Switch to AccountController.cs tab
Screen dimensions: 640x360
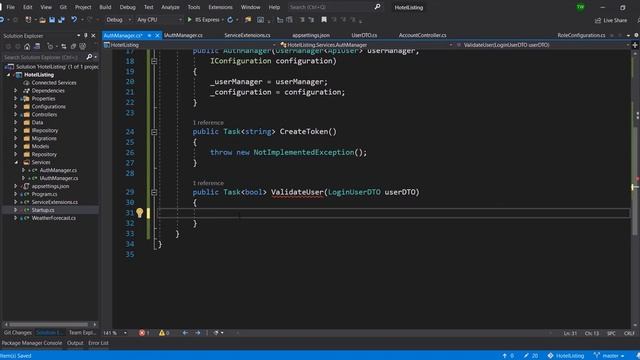point(422,36)
